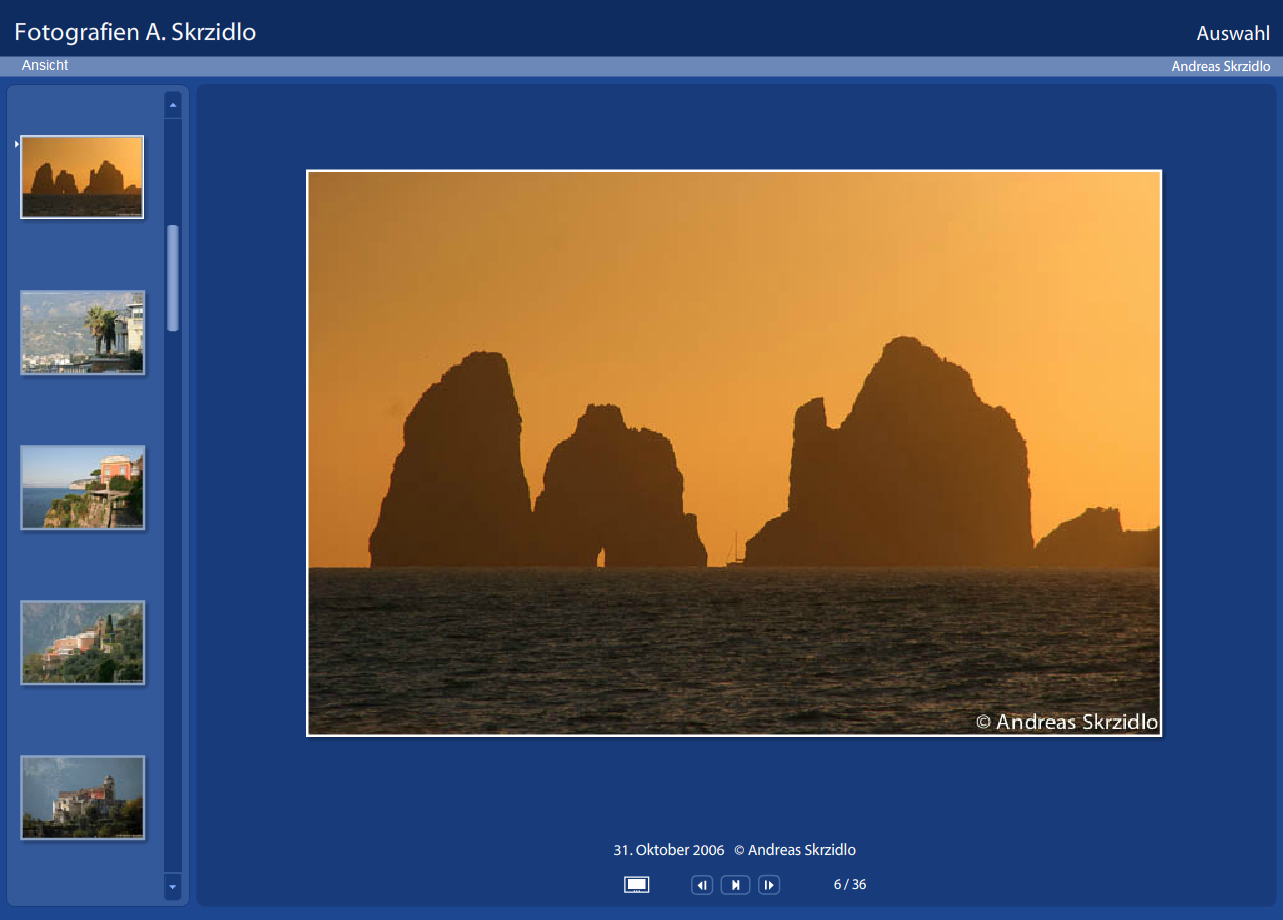Click the date caption 31. Oktober 2006

(x=669, y=850)
